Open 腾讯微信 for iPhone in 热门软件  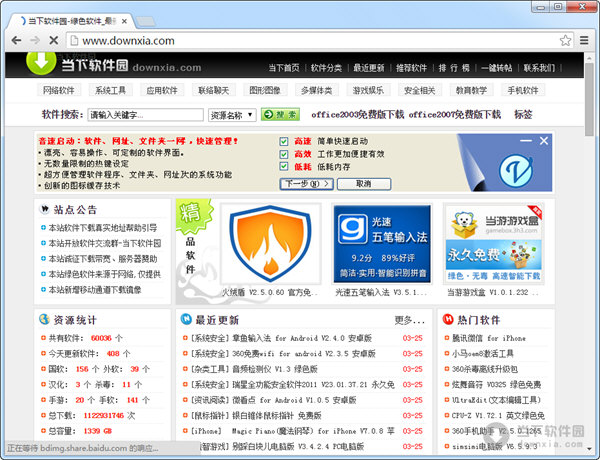(489, 338)
